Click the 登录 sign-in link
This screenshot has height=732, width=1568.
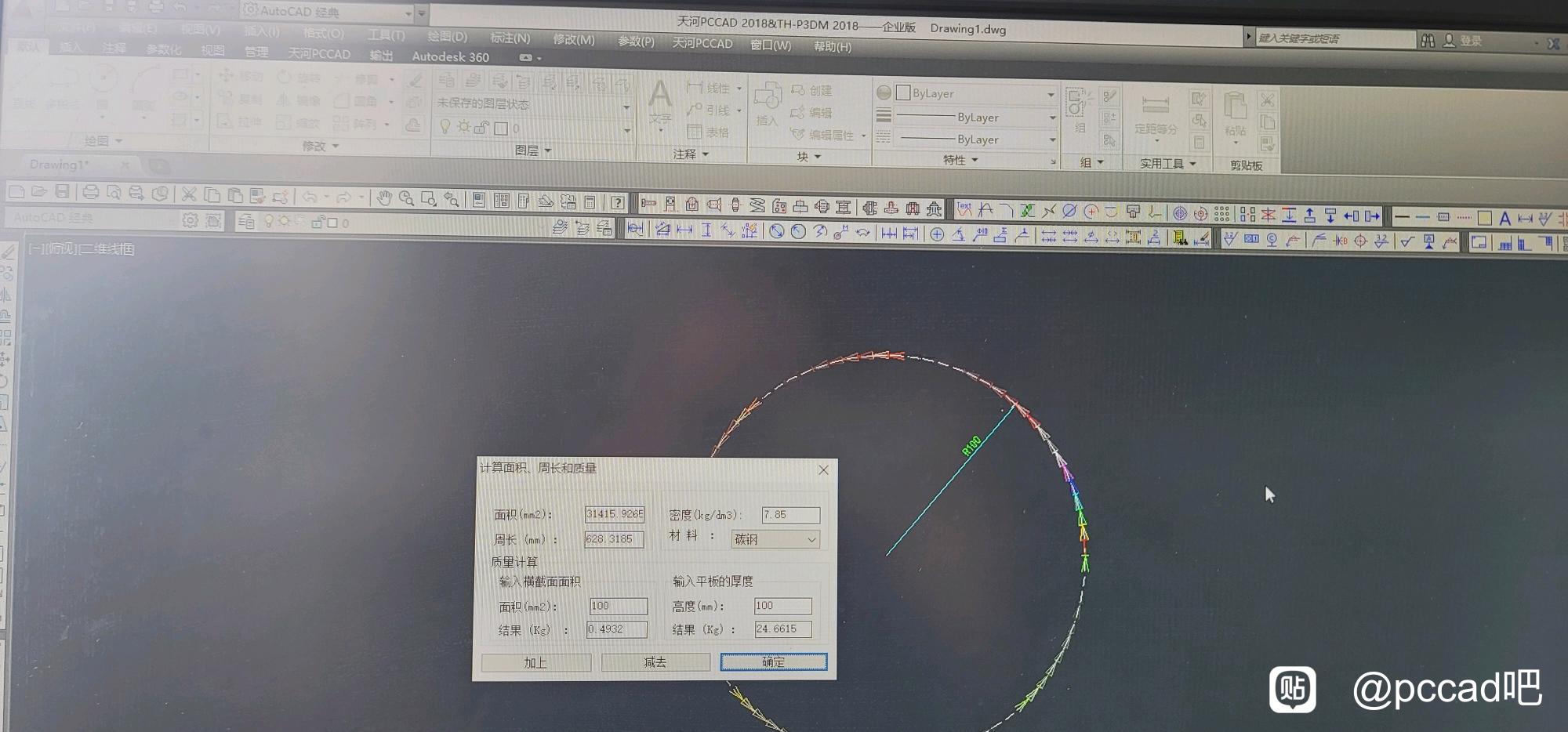coord(1471,41)
